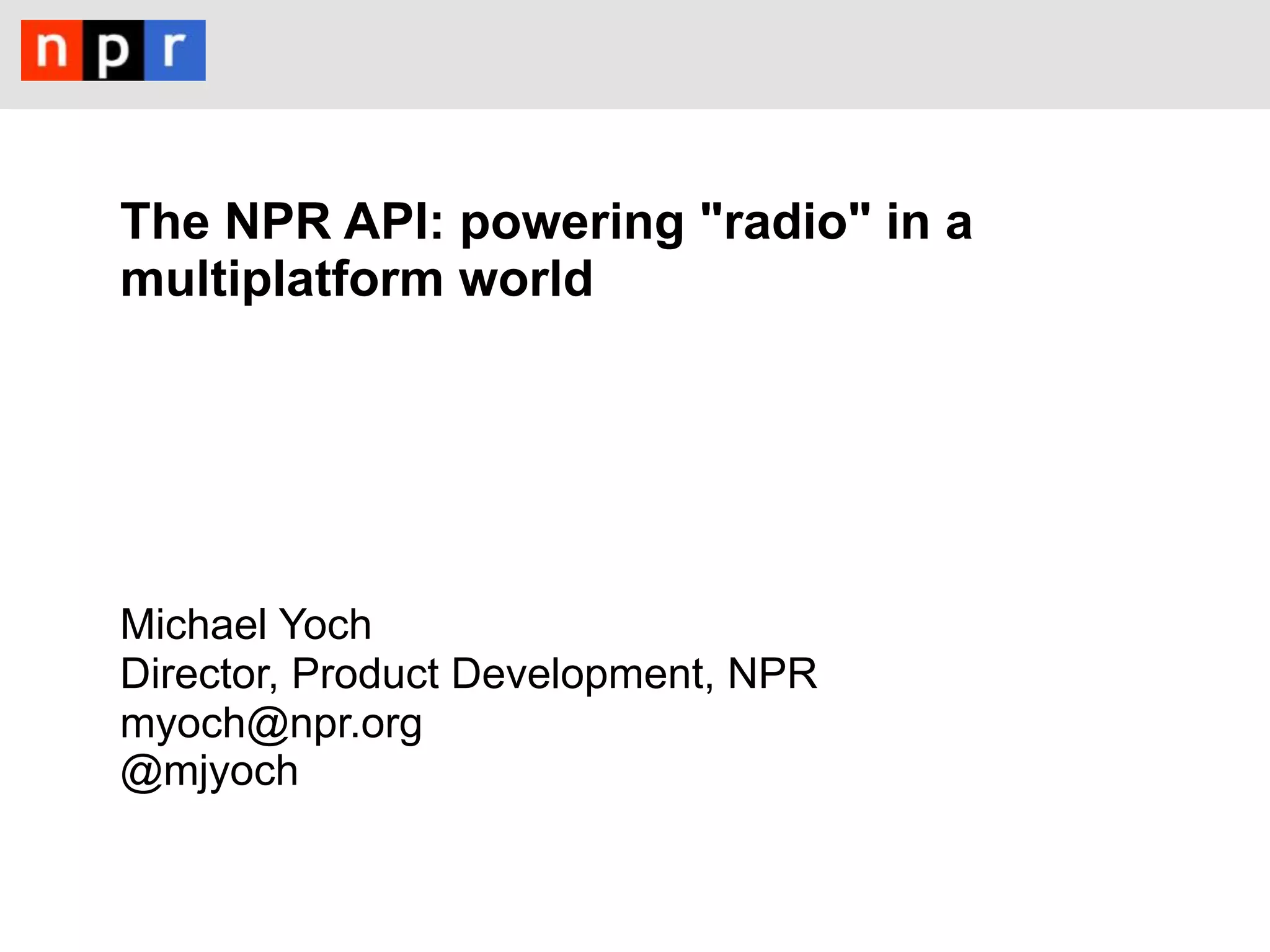The width and height of the screenshot is (1270, 952).
Task: Click the word "multiplatform" in the title
Action: pyautogui.click(x=282, y=280)
